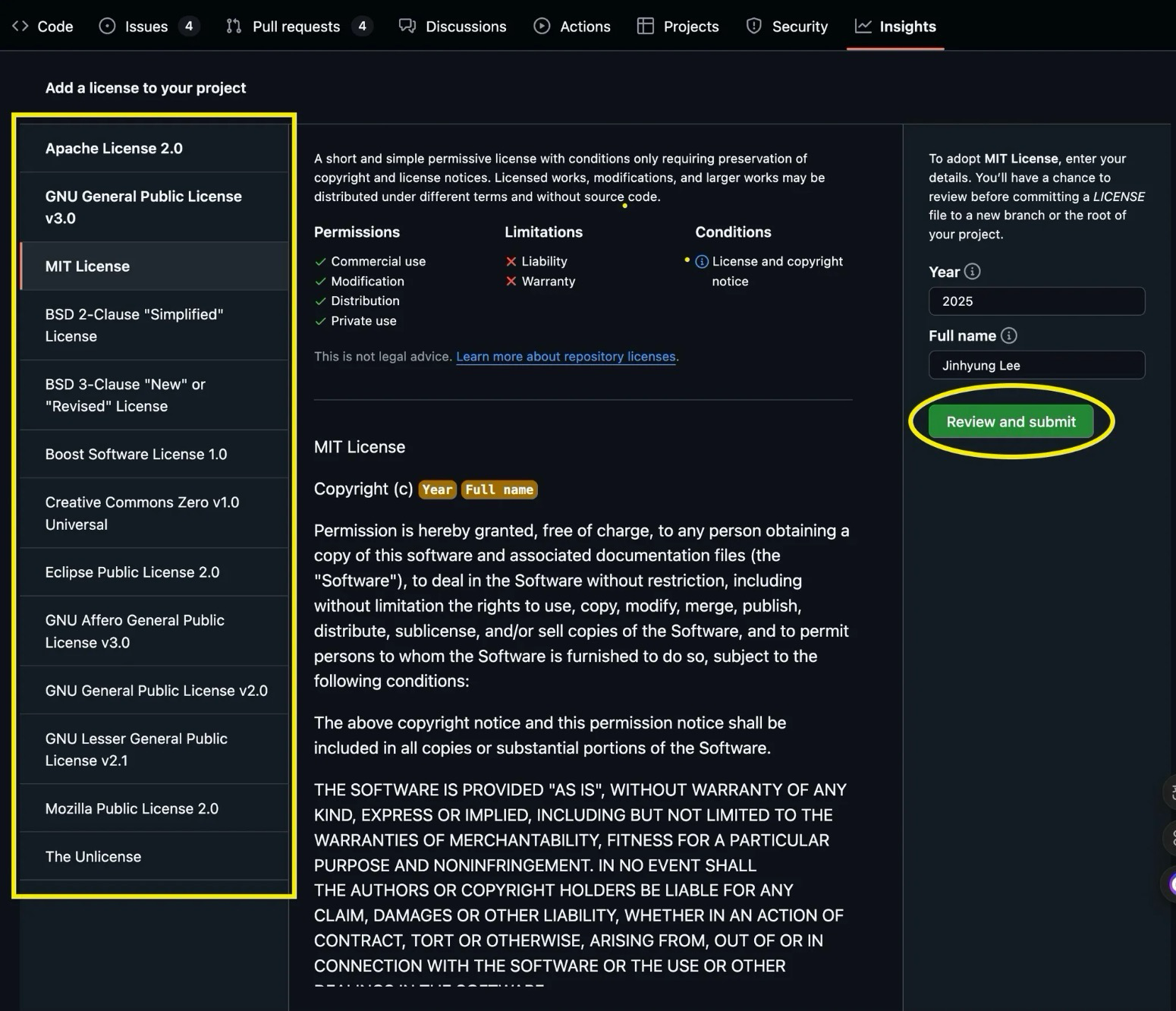Click the Issues count badge 4
Viewport: 1176px width, 1011px height.
click(189, 27)
